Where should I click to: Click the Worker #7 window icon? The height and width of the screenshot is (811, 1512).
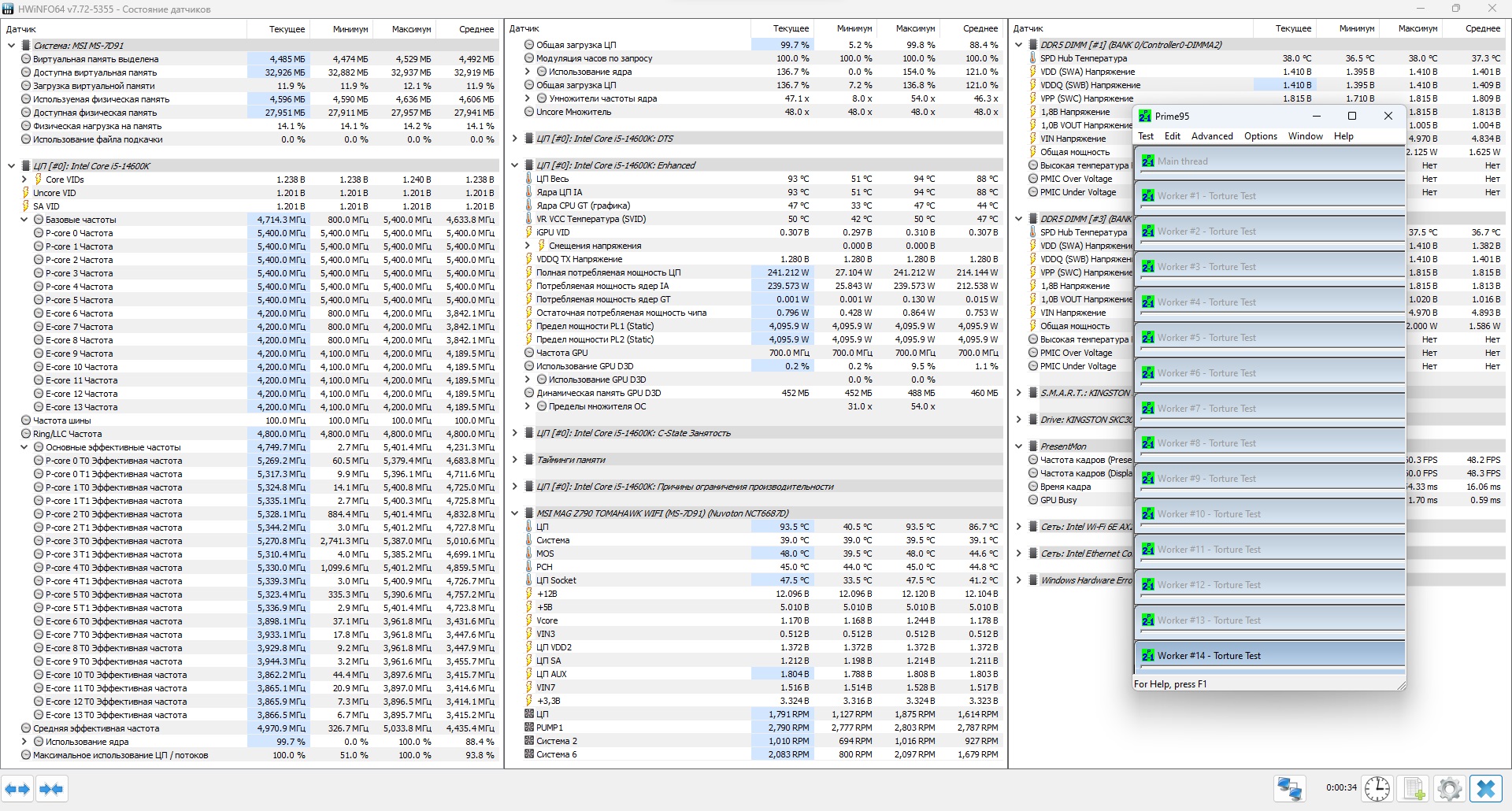(1148, 409)
